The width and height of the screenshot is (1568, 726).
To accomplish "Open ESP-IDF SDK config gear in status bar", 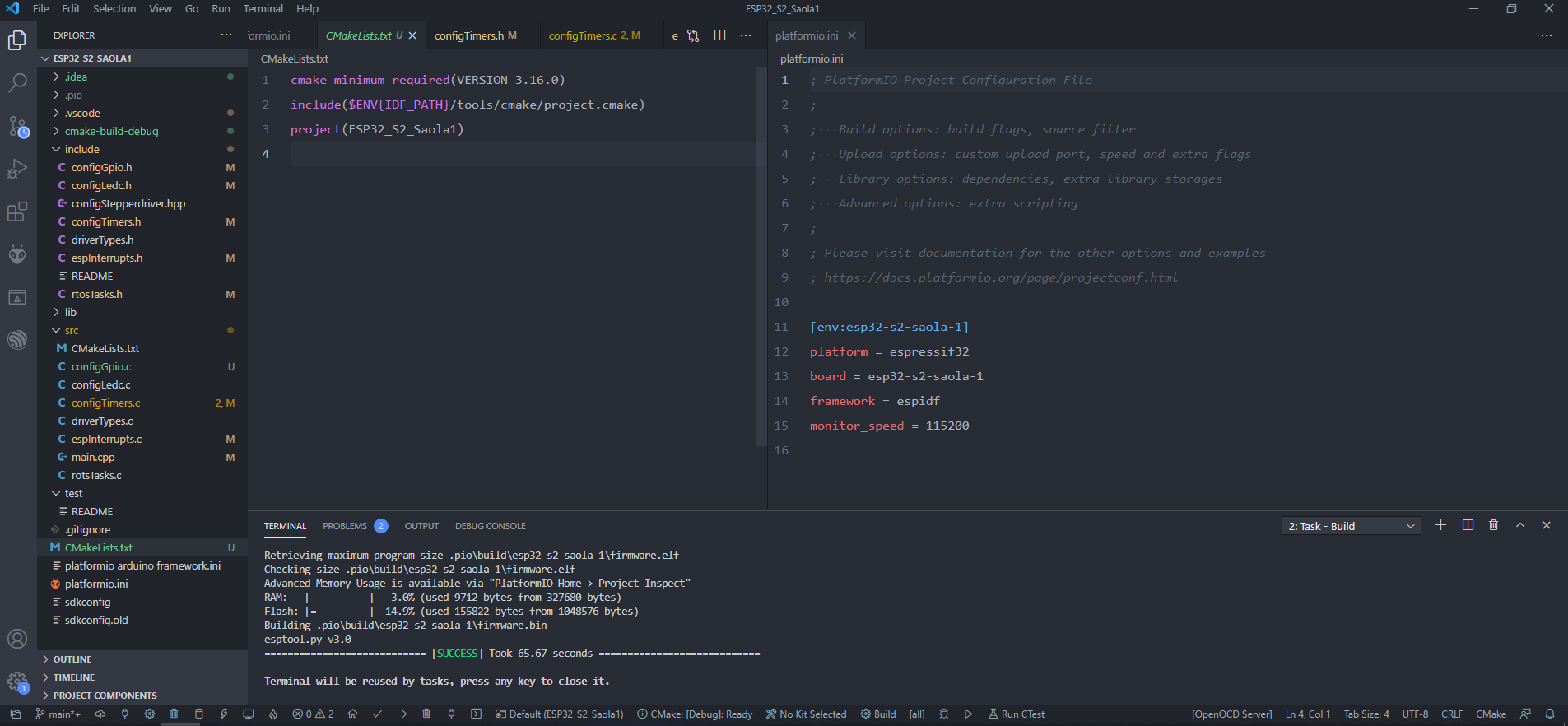I will pos(149,714).
